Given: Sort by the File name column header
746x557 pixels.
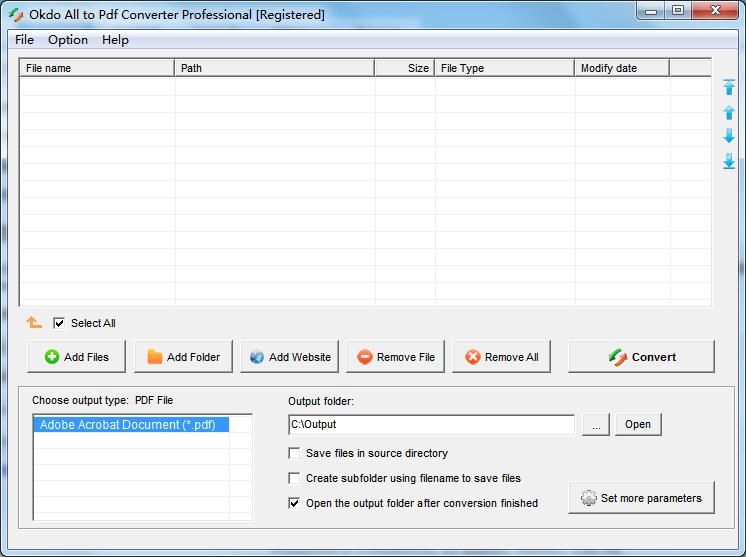Looking at the screenshot, I should tap(97, 68).
